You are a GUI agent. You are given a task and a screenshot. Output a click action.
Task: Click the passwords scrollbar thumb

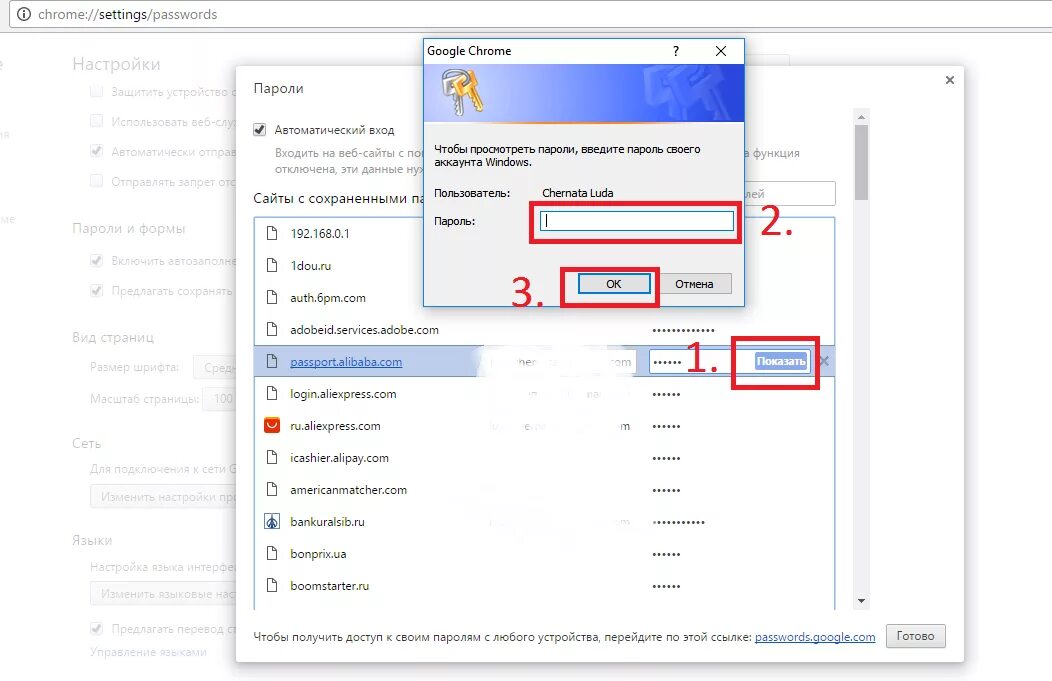point(861,162)
